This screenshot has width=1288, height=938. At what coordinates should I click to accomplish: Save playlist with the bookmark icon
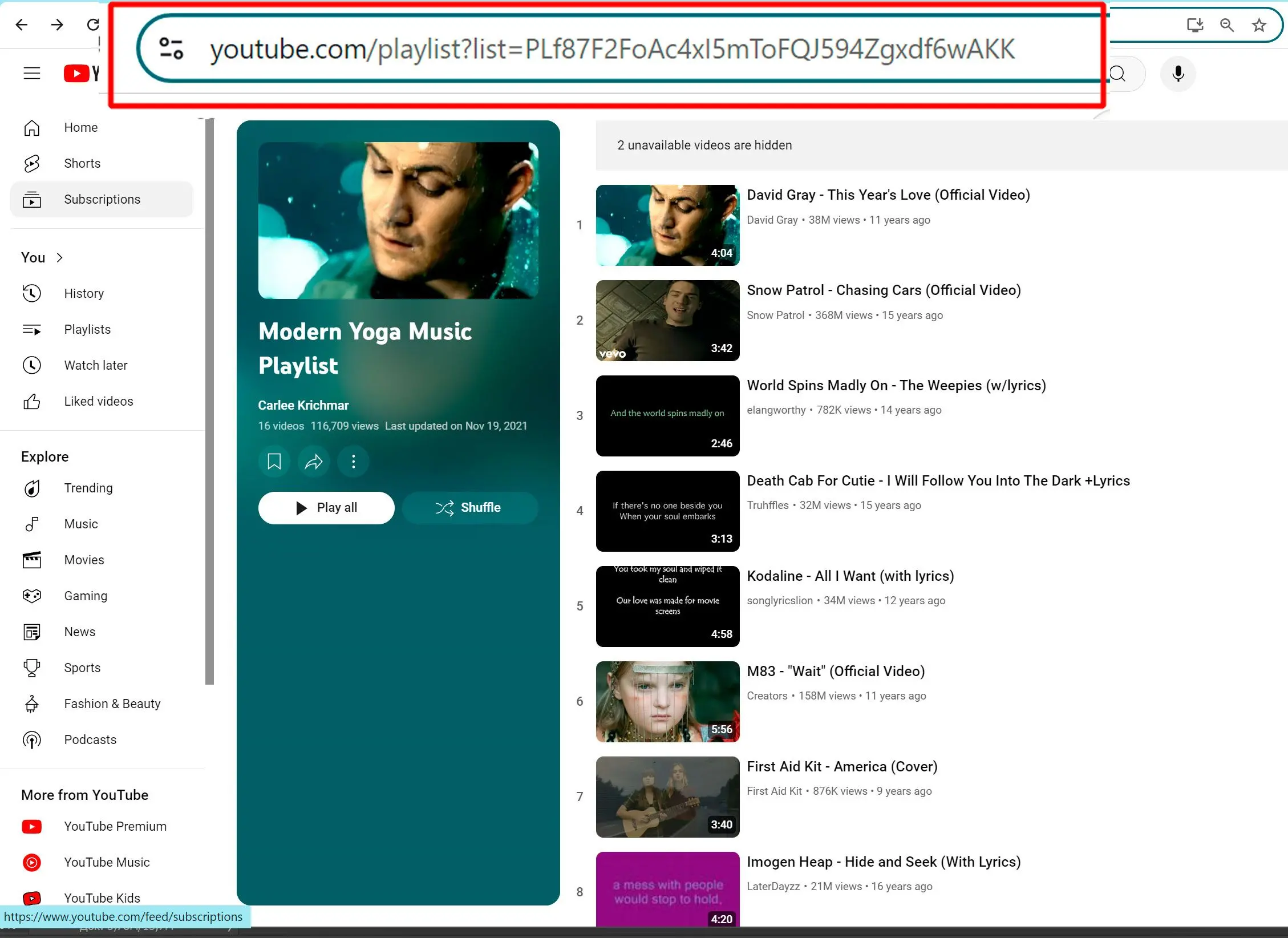tap(274, 461)
